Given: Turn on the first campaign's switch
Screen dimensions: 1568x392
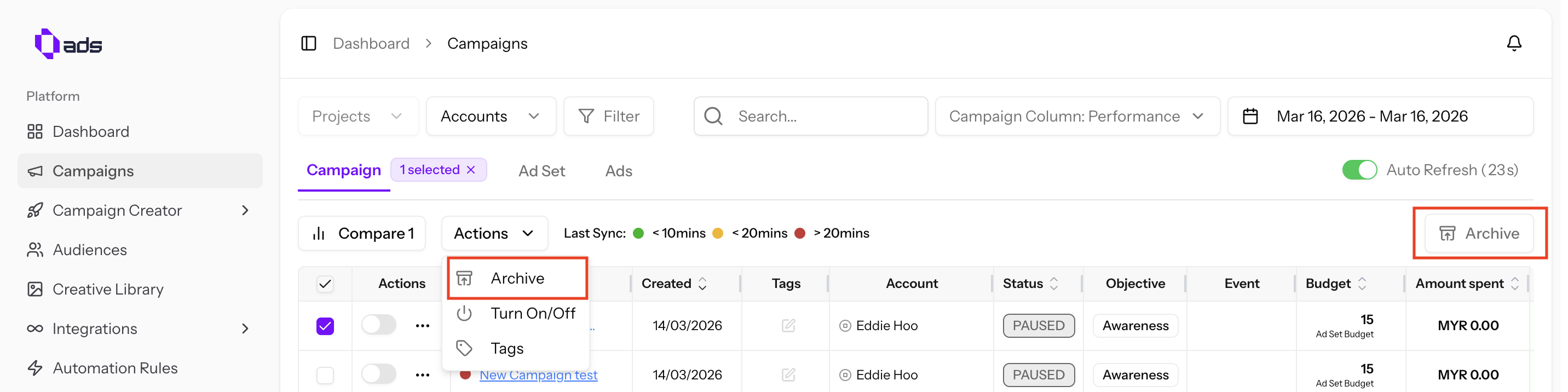Looking at the screenshot, I should [x=379, y=325].
